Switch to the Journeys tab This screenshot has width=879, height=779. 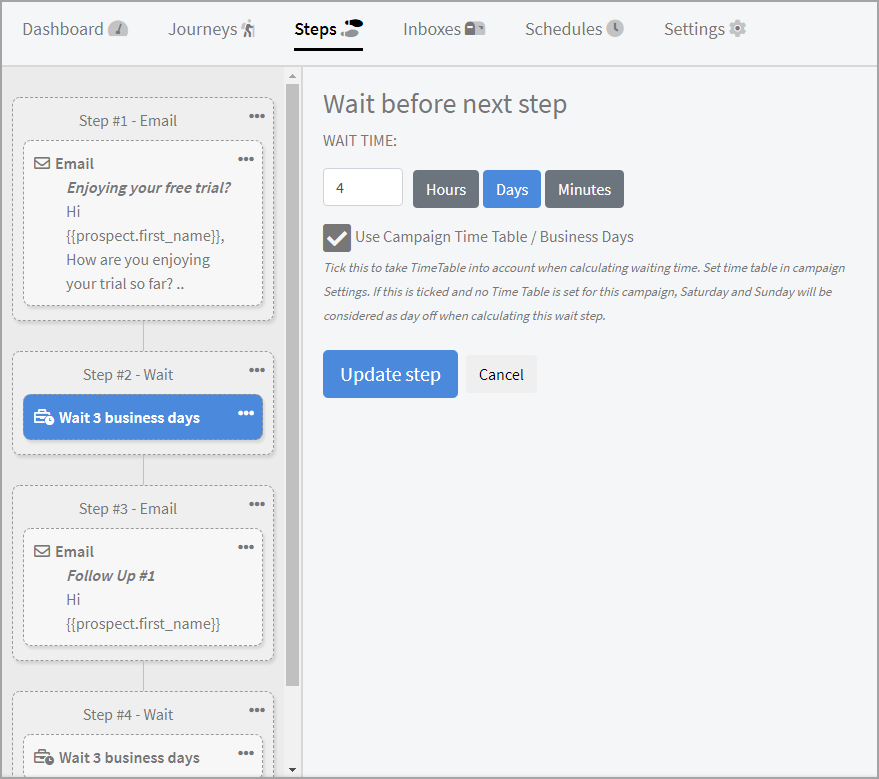click(x=211, y=29)
